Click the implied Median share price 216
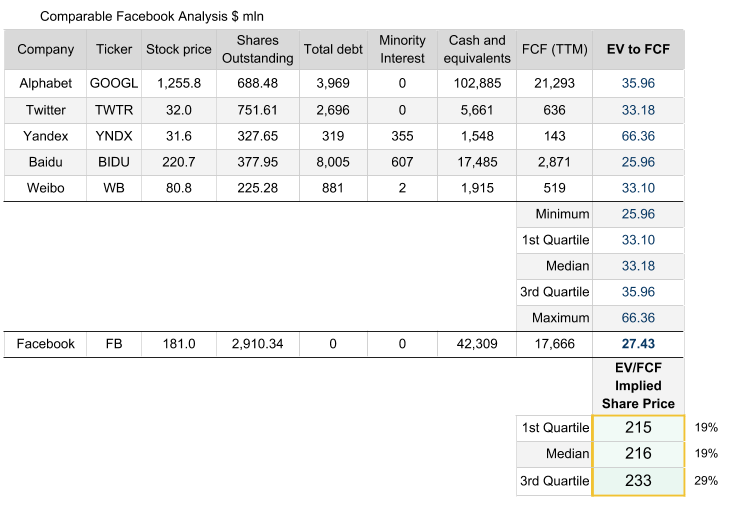The width and height of the screenshot is (730, 509). coord(637,454)
